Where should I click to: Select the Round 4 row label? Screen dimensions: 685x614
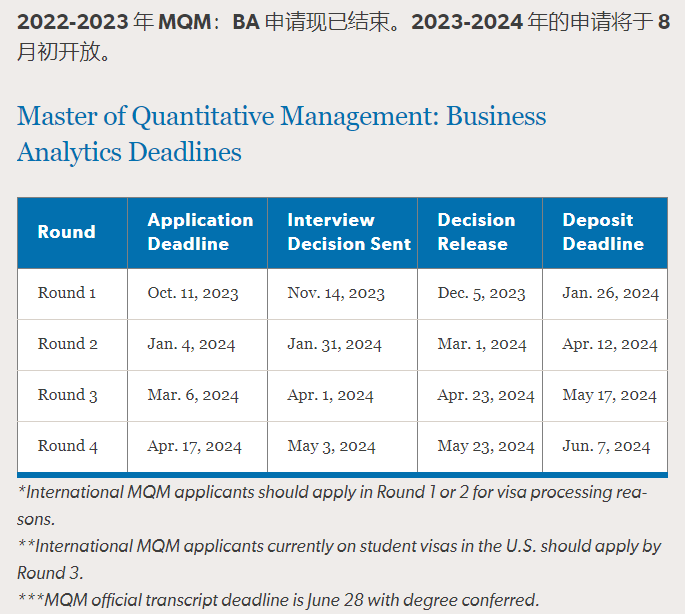tap(67, 446)
